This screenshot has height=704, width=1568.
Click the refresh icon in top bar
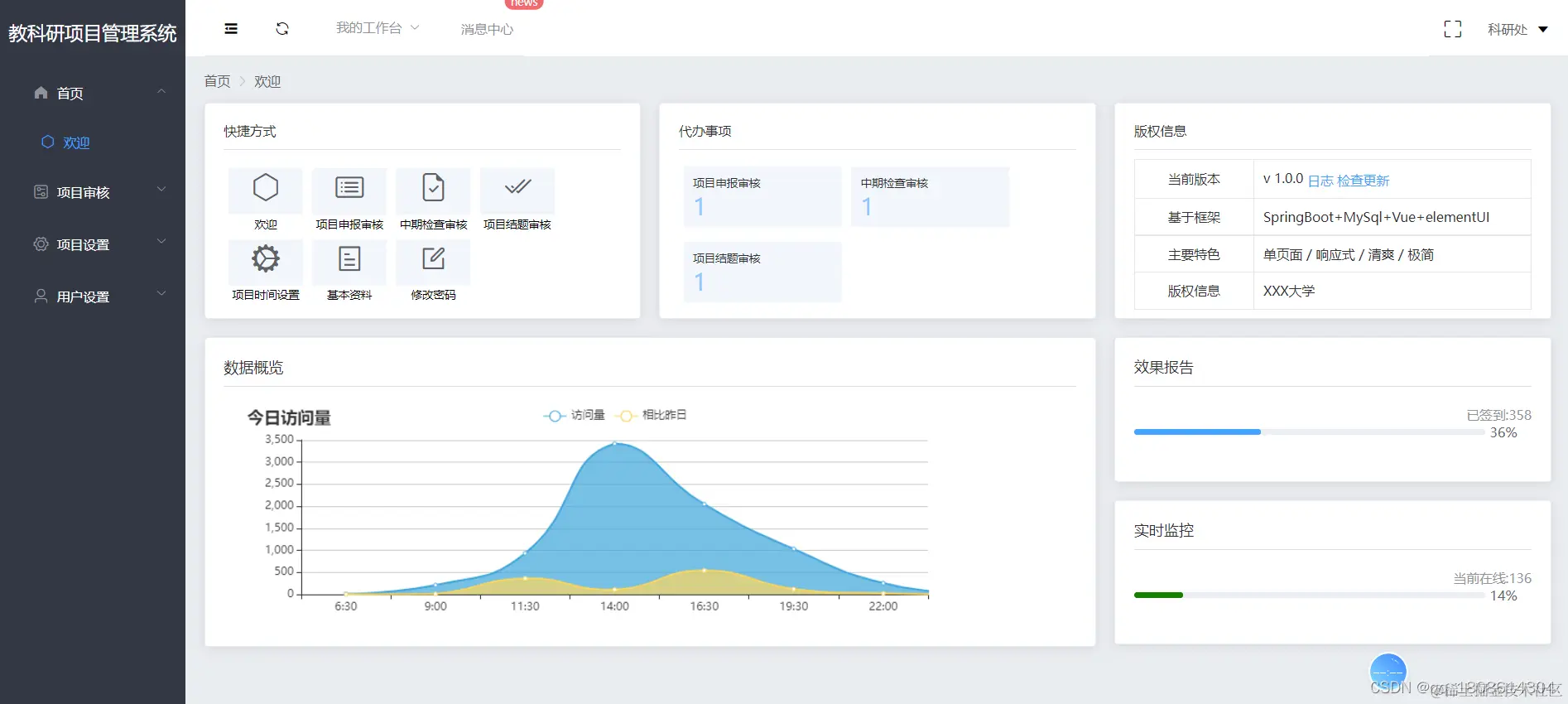282,29
